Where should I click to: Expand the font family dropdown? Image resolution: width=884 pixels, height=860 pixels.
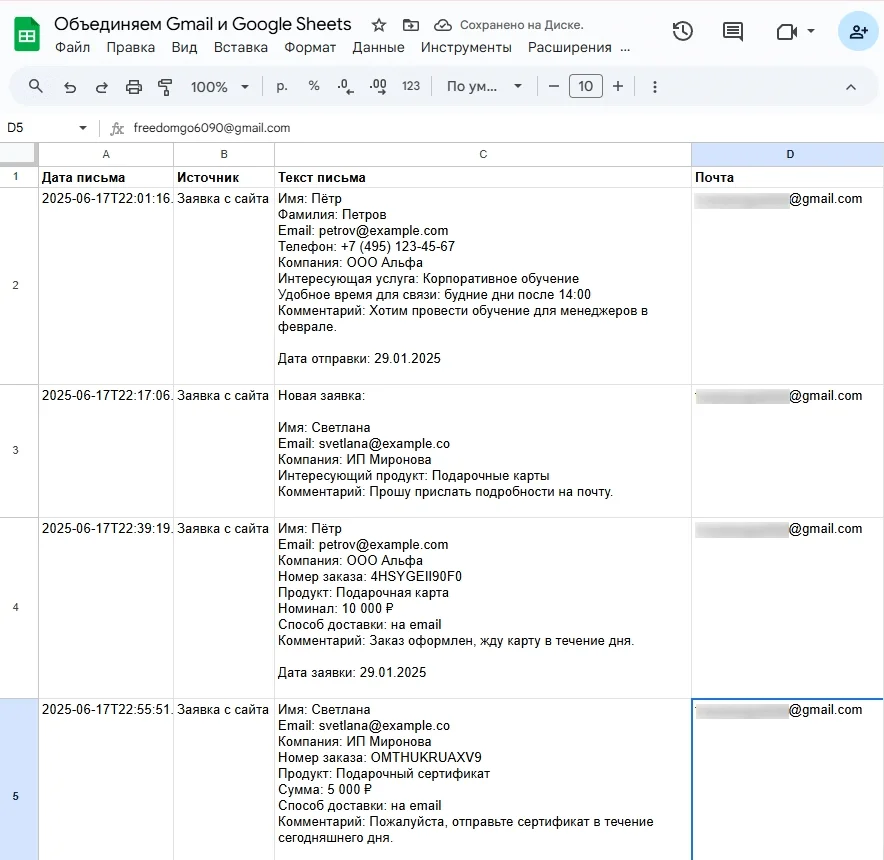coord(484,87)
